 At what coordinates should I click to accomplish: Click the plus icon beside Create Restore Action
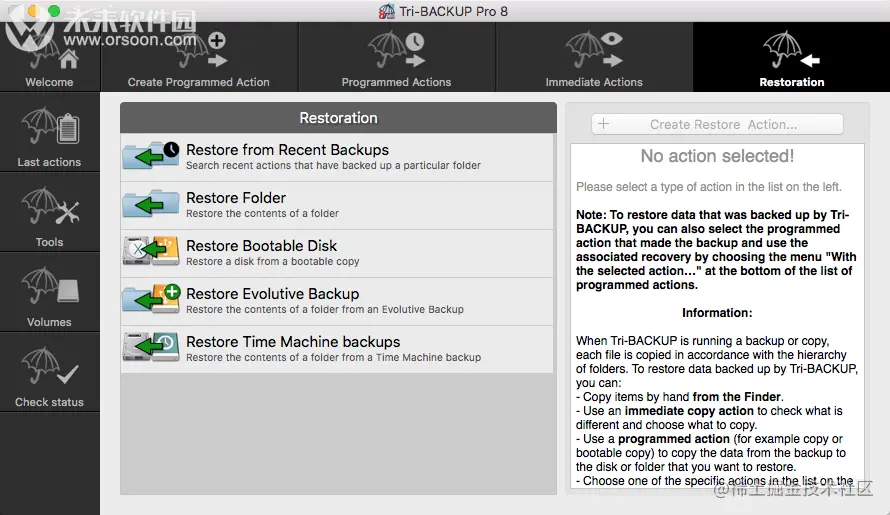pyautogui.click(x=603, y=124)
